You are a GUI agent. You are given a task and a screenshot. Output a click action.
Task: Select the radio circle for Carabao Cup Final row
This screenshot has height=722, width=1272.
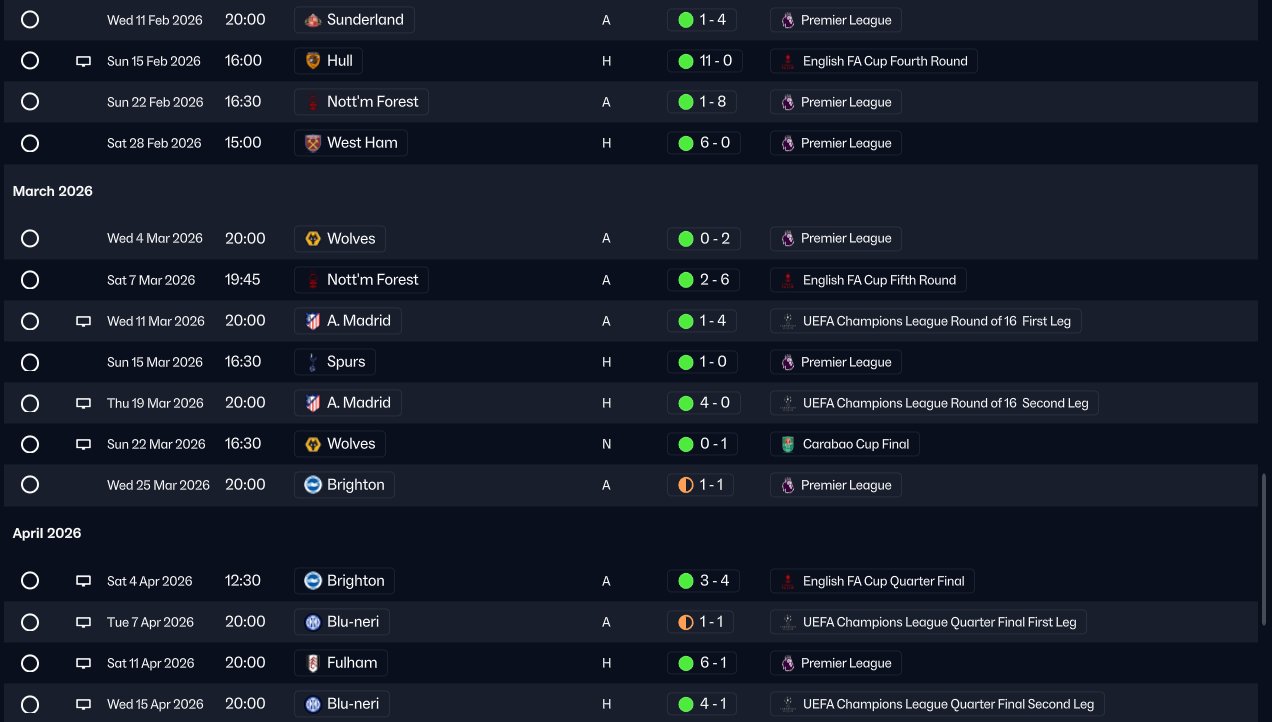(30, 444)
